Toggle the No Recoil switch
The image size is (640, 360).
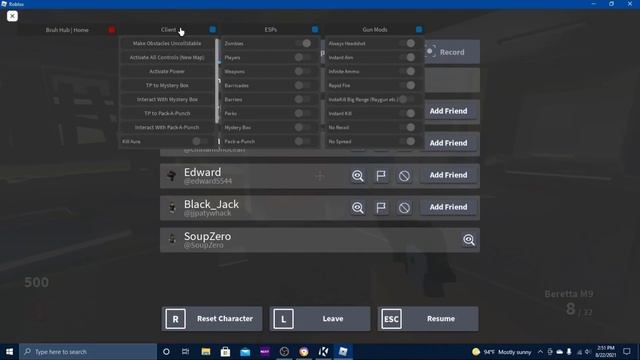(x=407, y=127)
